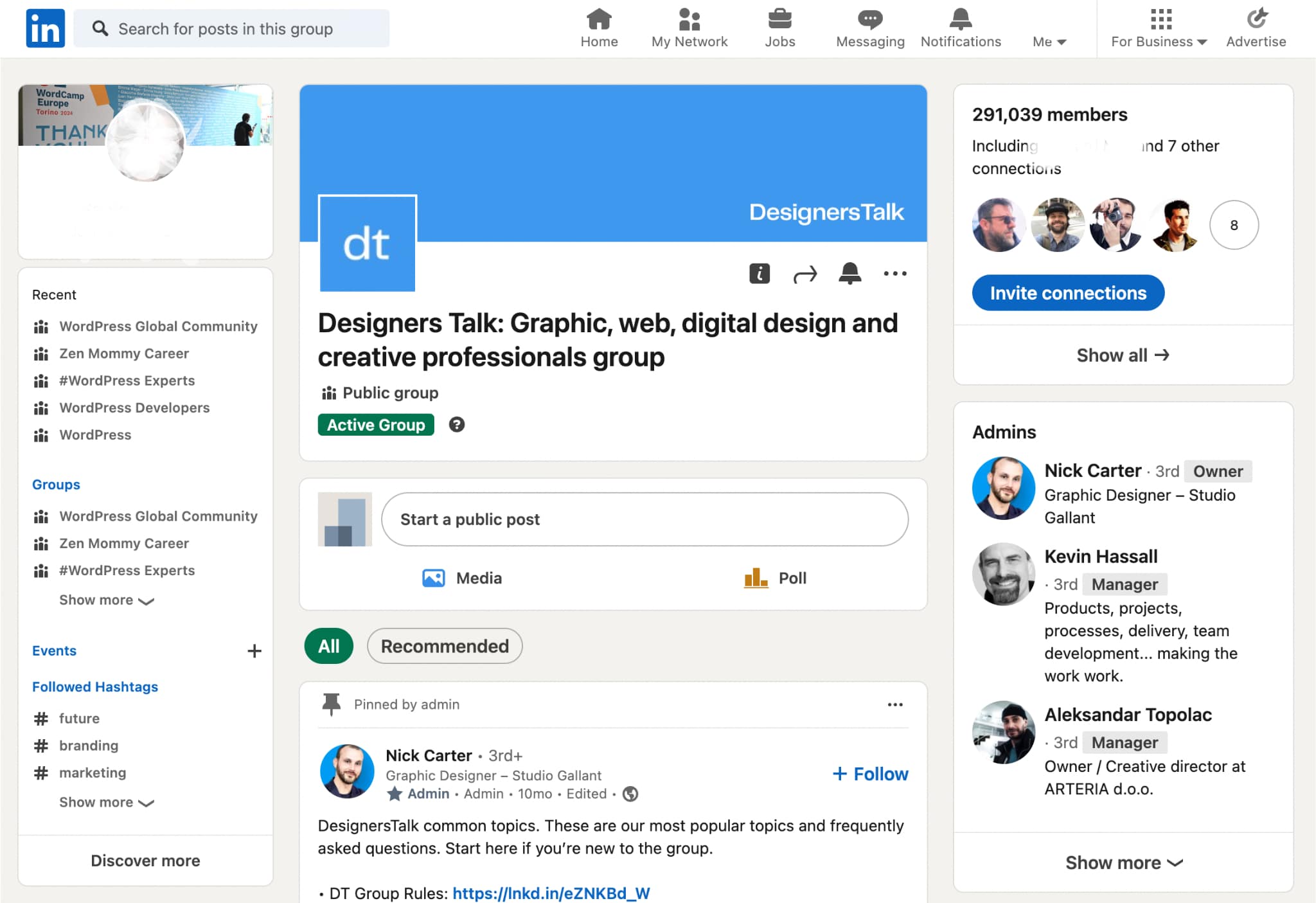Click the group post search field
The image size is (1316, 903).
click(x=231, y=28)
